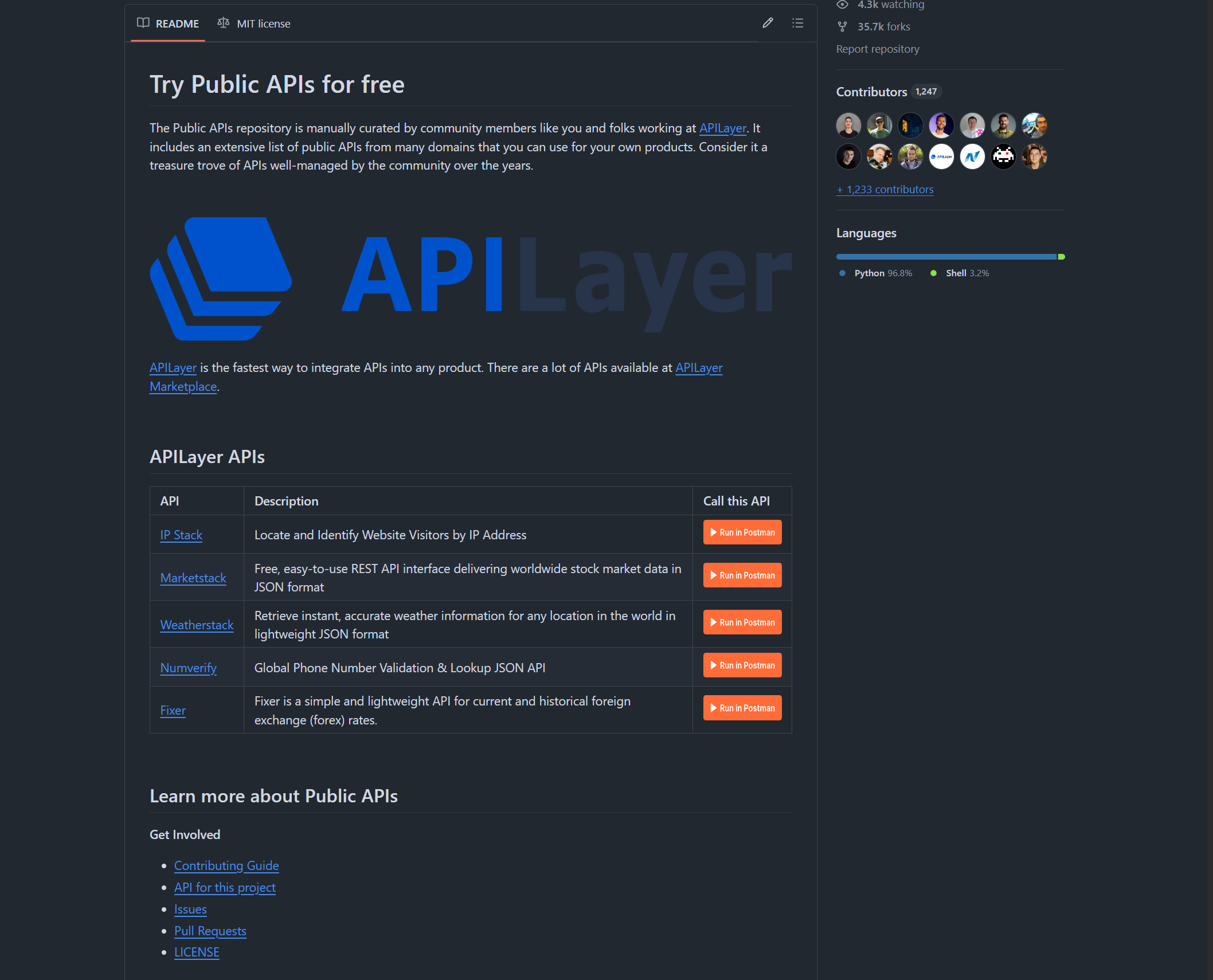Click the Shell 3.2% language link
The width and height of the screenshot is (1213, 980).
point(960,273)
